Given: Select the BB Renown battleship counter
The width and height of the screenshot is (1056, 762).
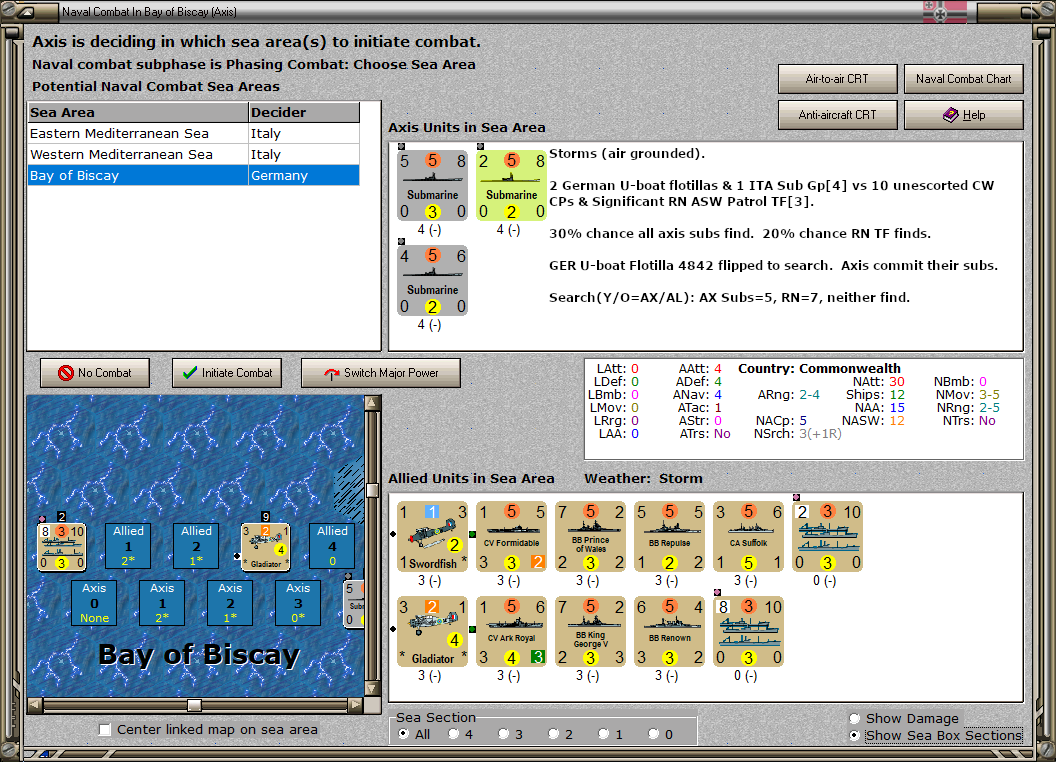Looking at the screenshot, I should click(669, 631).
